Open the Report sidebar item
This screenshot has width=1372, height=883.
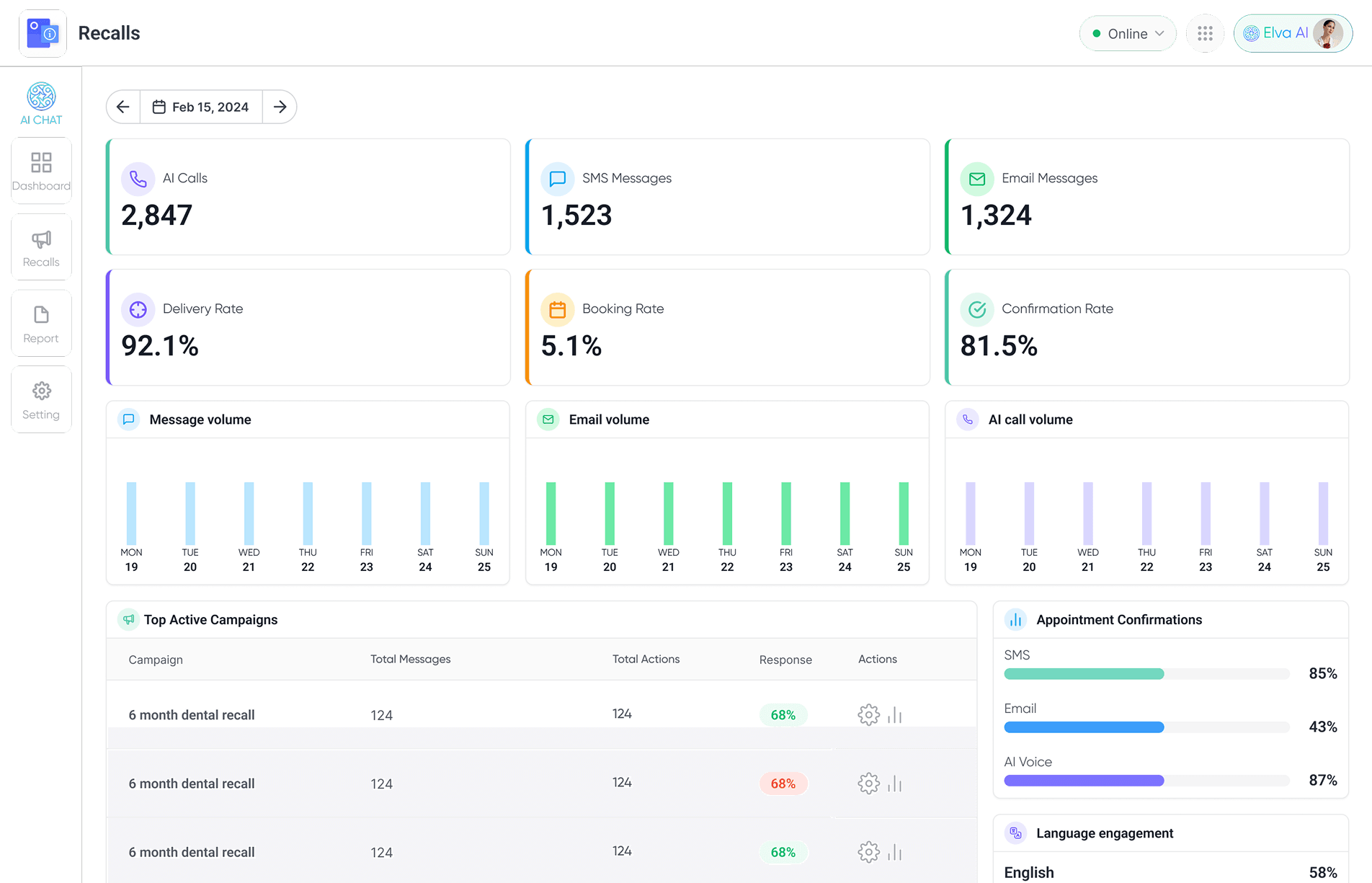point(41,324)
